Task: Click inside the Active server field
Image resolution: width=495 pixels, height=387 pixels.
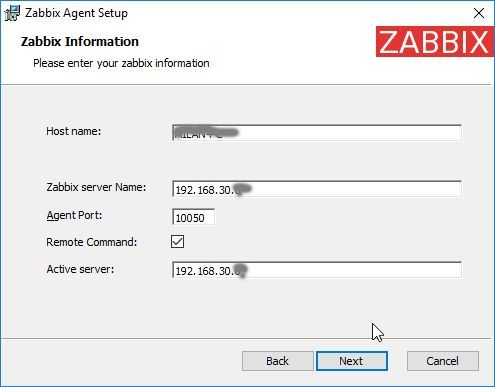Action: click(x=317, y=270)
